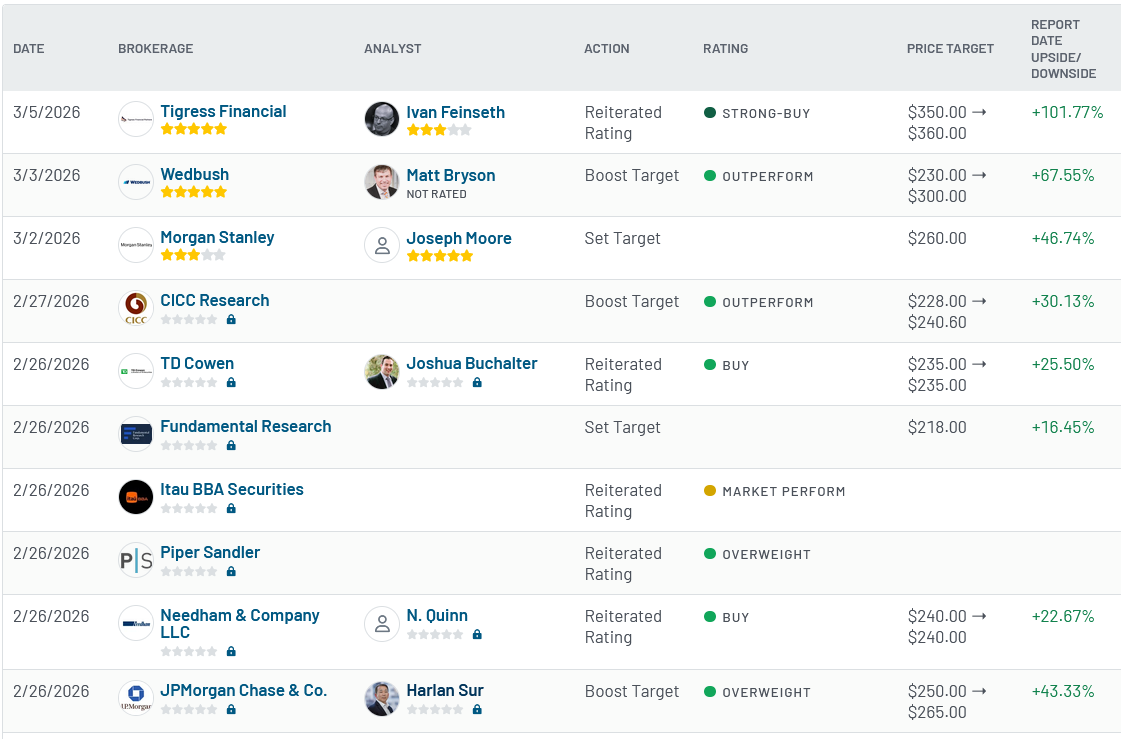The height and width of the screenshot is (739, 1121).
Task: Click Joshua Buchalter's profile photo
Action: tap(382, 372)
